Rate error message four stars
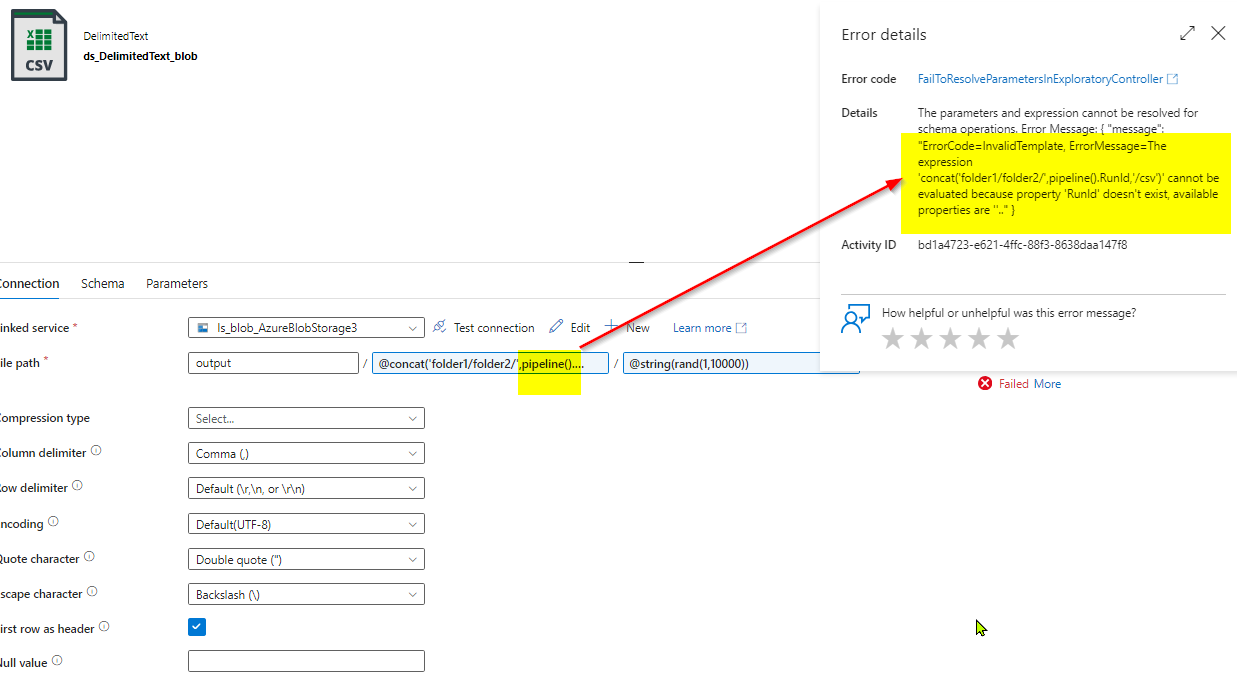Screen dimensions: 1237x698 979,339
